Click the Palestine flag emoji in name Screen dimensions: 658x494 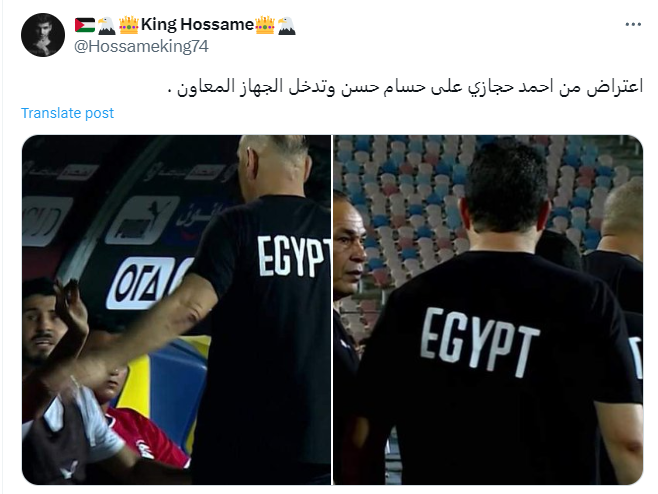pyautogui.click(x=85, y=25)
